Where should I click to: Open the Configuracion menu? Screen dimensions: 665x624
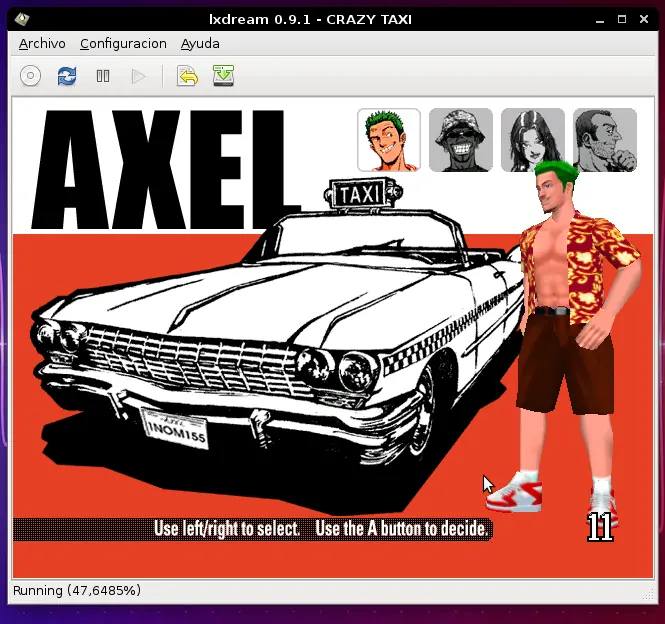click(x=123, y=44)
